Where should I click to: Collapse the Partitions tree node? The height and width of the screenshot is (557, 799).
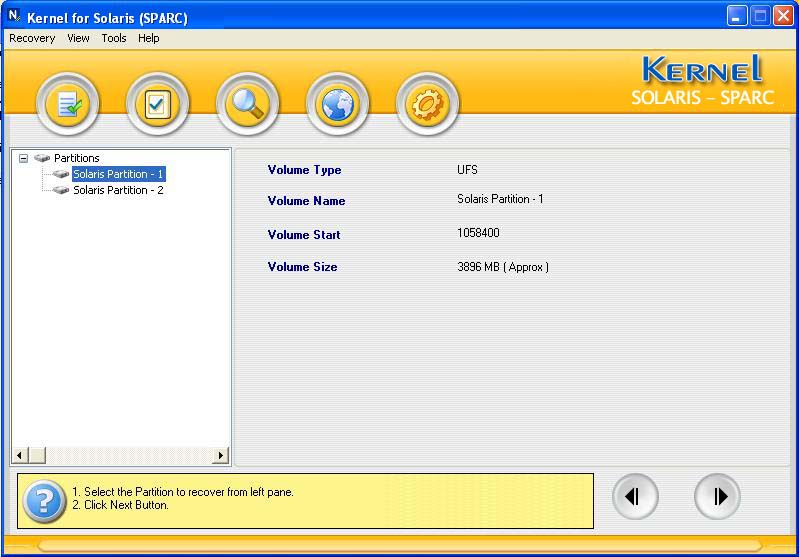(x=23, y=158)
